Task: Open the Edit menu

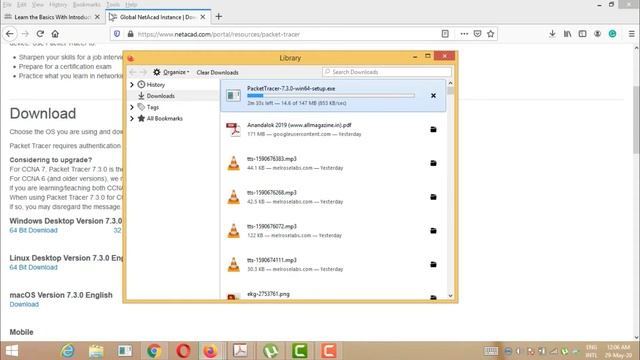Action: tap(22, 4)
